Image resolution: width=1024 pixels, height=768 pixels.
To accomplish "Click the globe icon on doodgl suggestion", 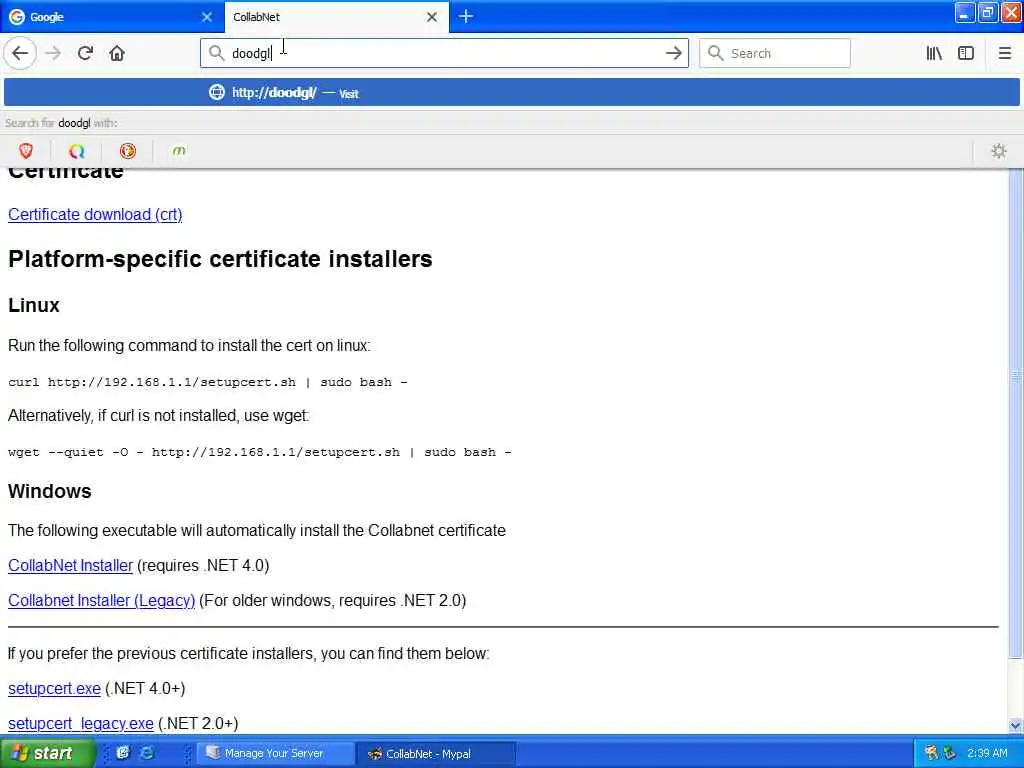I will [x=217, y=92].
